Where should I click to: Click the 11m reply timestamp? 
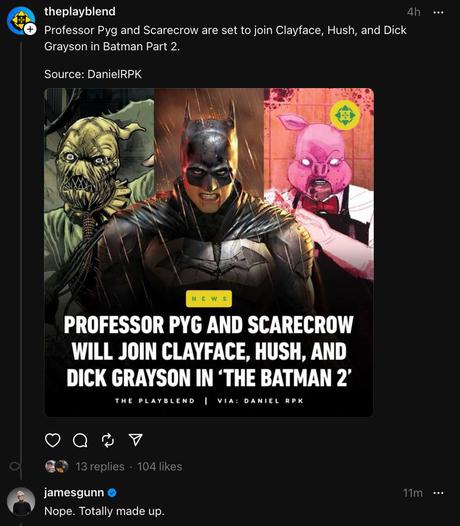[413, 493]
